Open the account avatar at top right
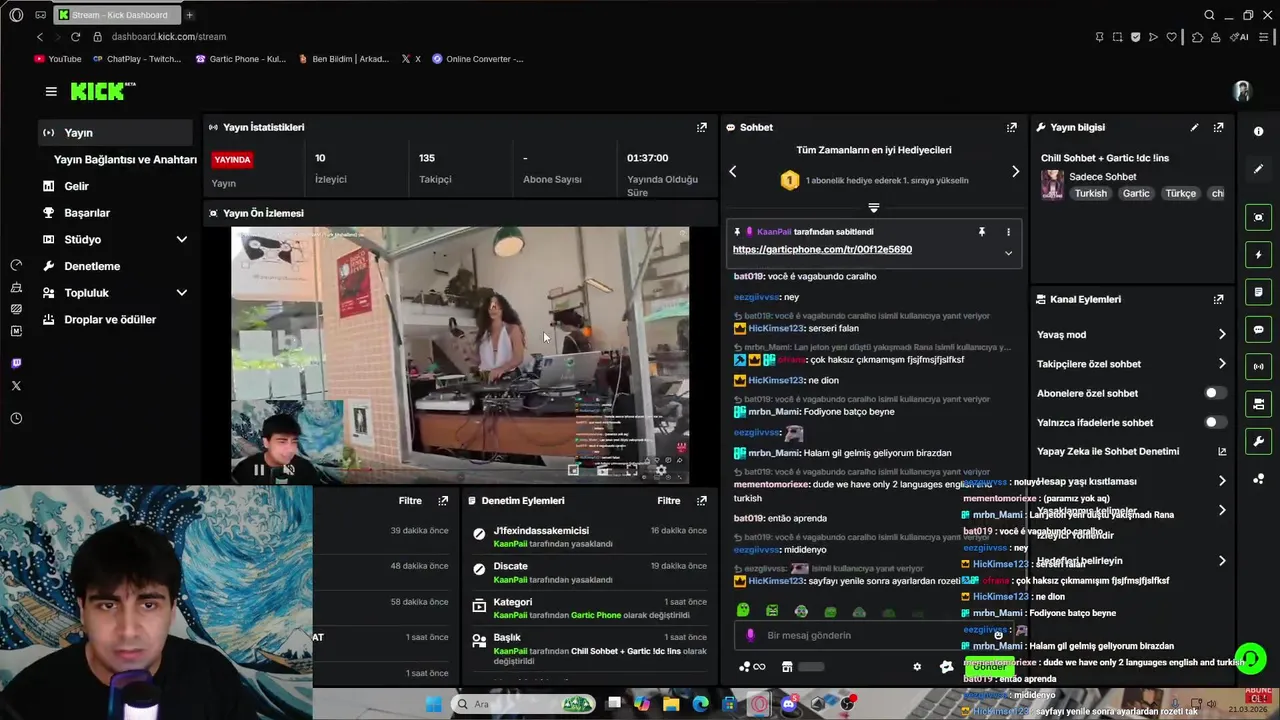The height and width of the screenshot is (720, 1280). tap(1242, 91)
